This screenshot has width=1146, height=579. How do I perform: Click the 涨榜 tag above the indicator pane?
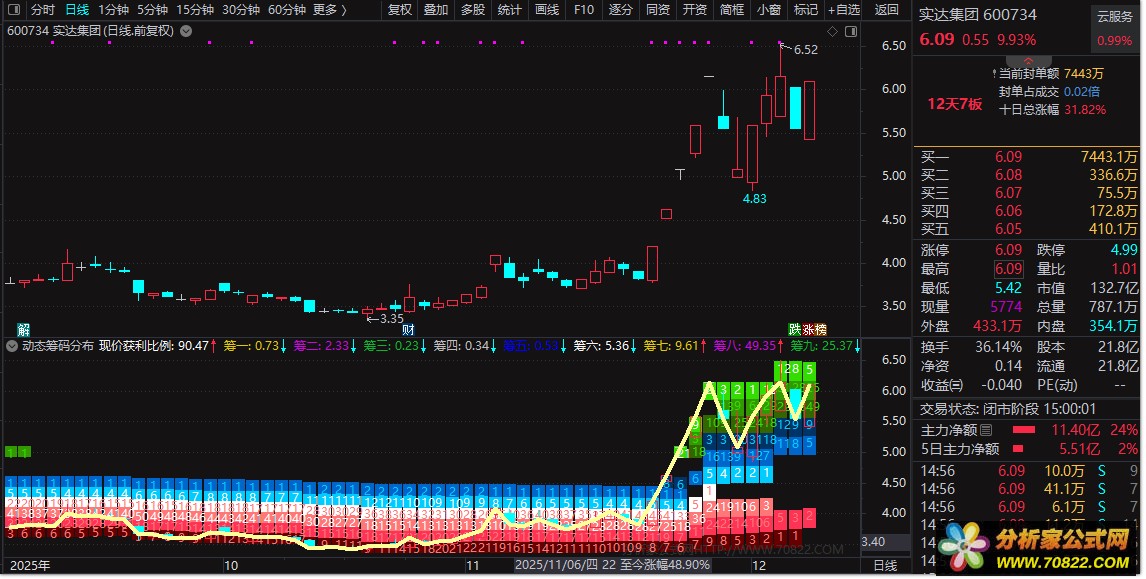pos(815,329)
